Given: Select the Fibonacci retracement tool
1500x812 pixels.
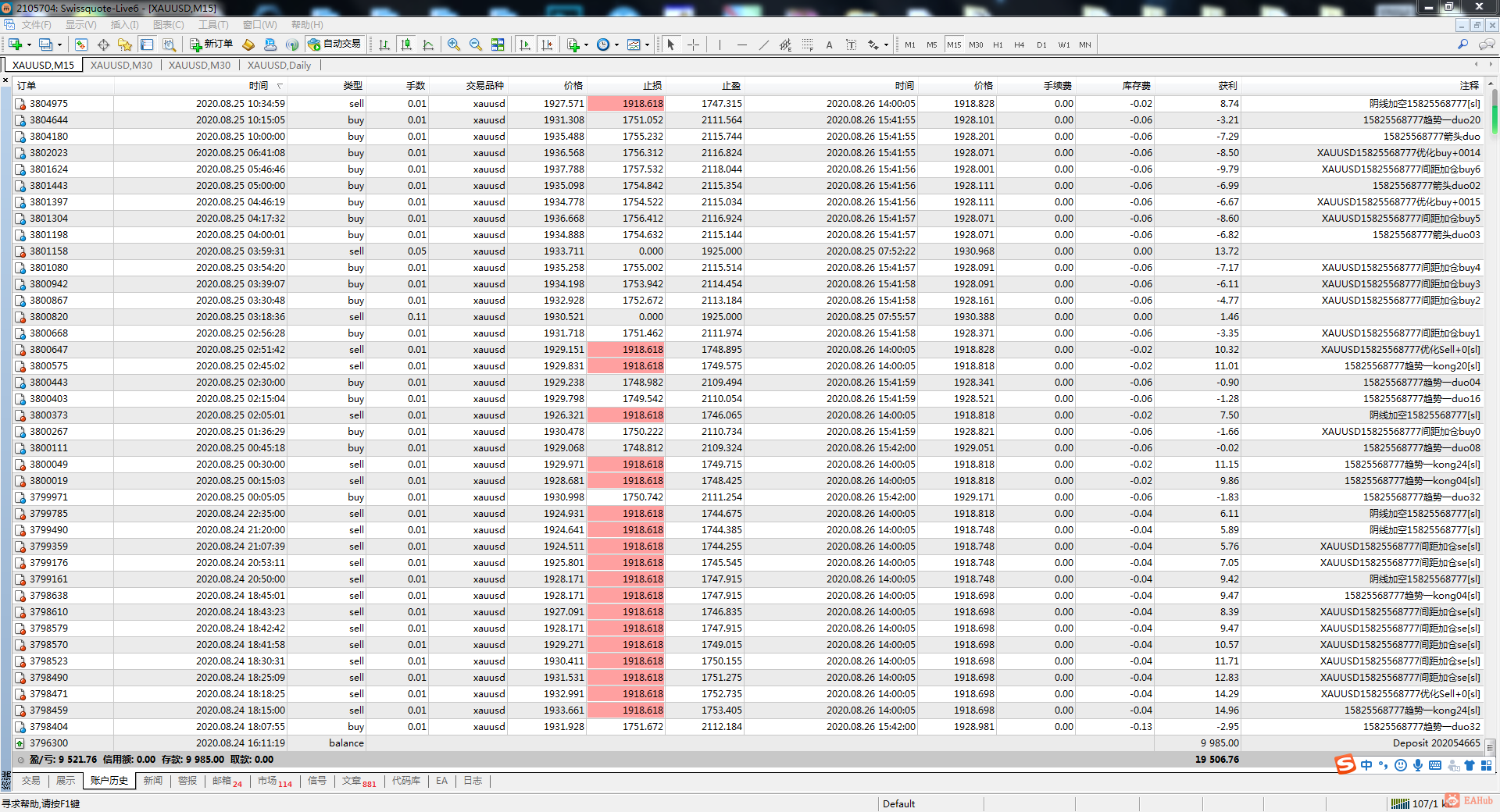Looking at the screenshot, I should point(807,45).
